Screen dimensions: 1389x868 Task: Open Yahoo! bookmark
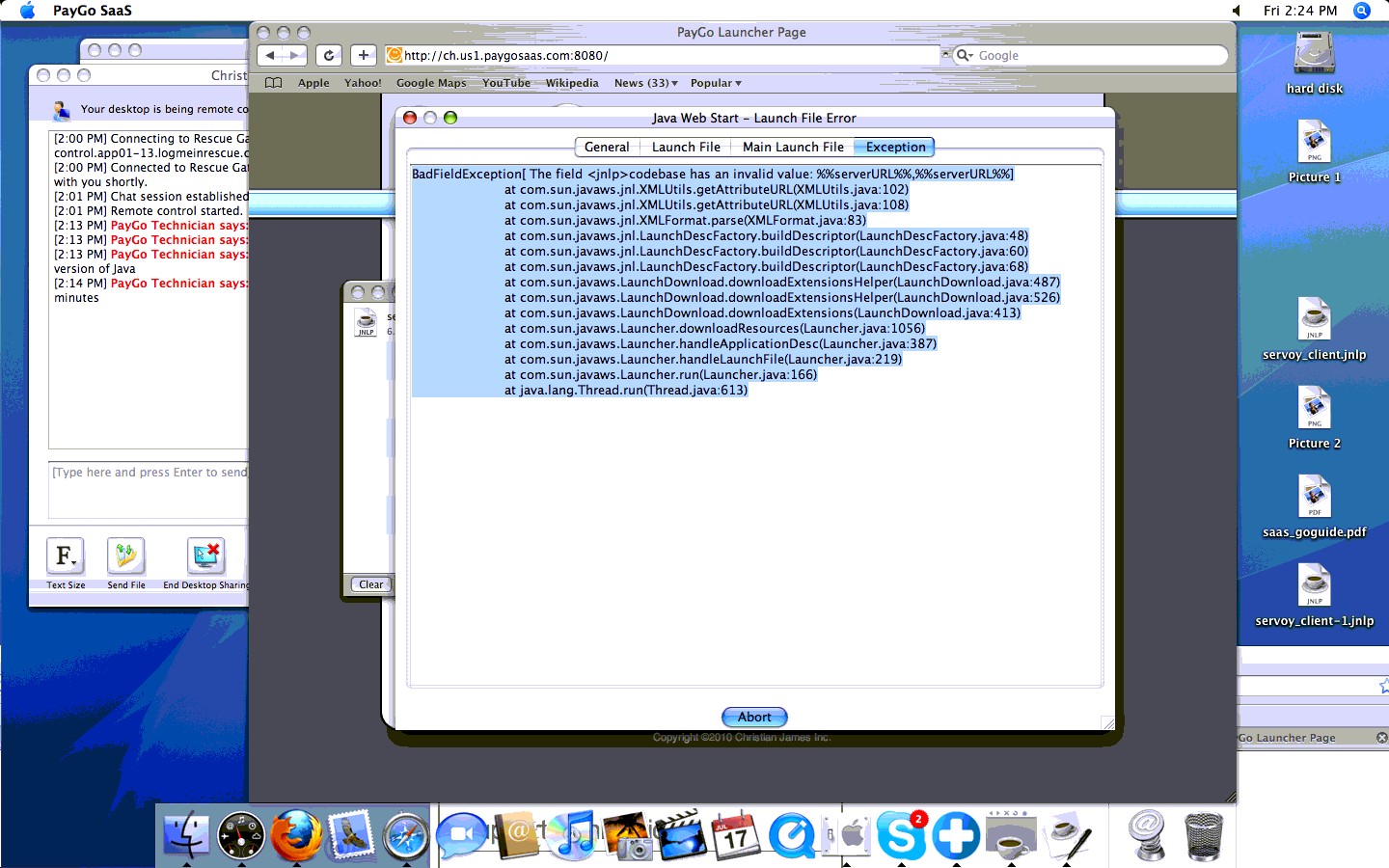point(363,83)
